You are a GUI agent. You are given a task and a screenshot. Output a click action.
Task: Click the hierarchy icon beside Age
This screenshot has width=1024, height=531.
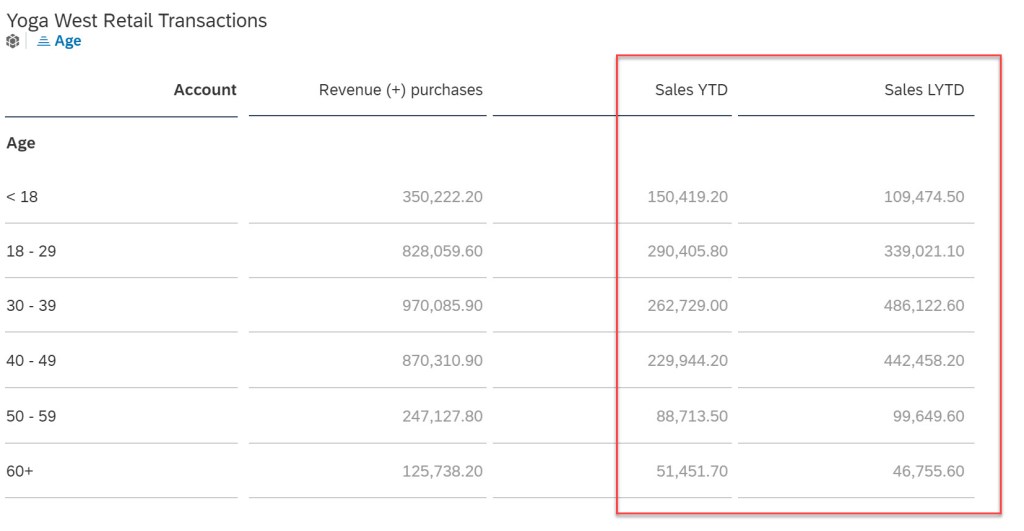point(43,42)
